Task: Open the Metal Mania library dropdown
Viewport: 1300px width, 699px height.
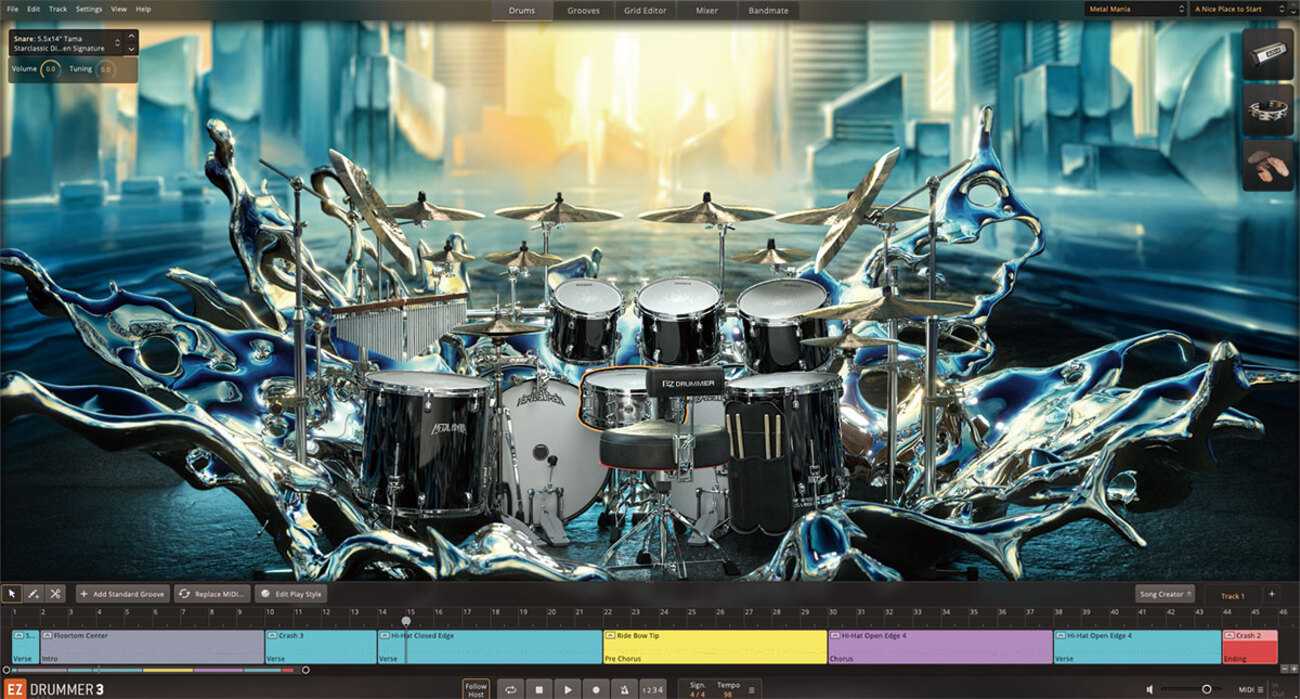Action: pyautogui.click(x=1136, y=9)
